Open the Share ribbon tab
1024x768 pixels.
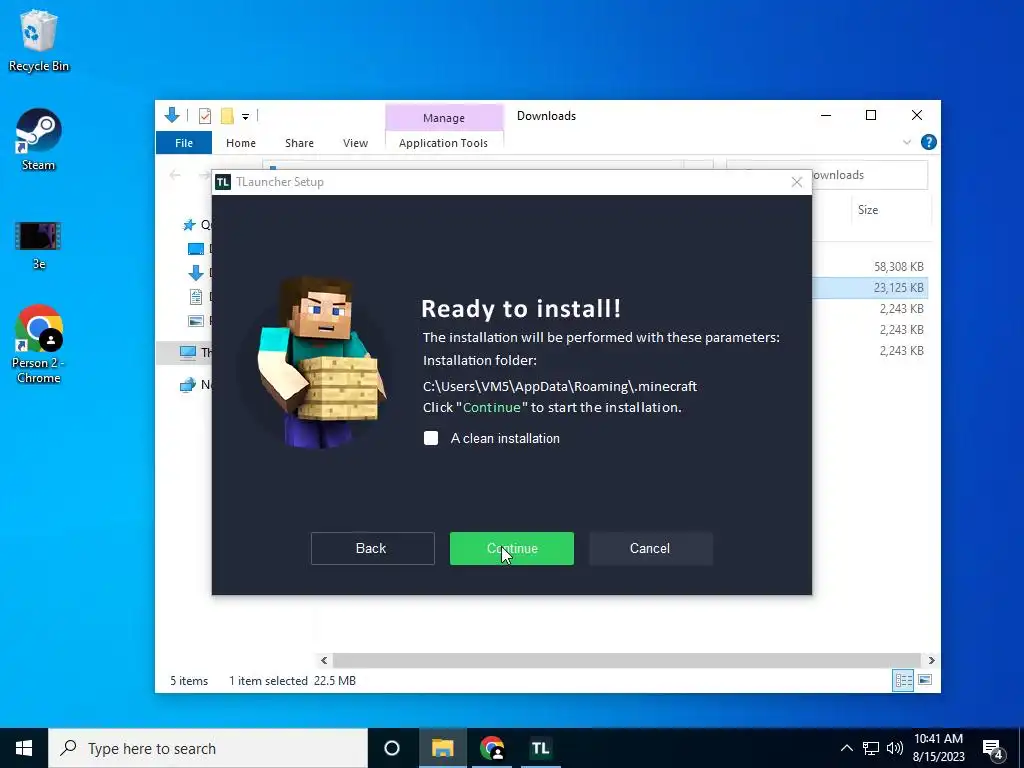coord(299,143)
